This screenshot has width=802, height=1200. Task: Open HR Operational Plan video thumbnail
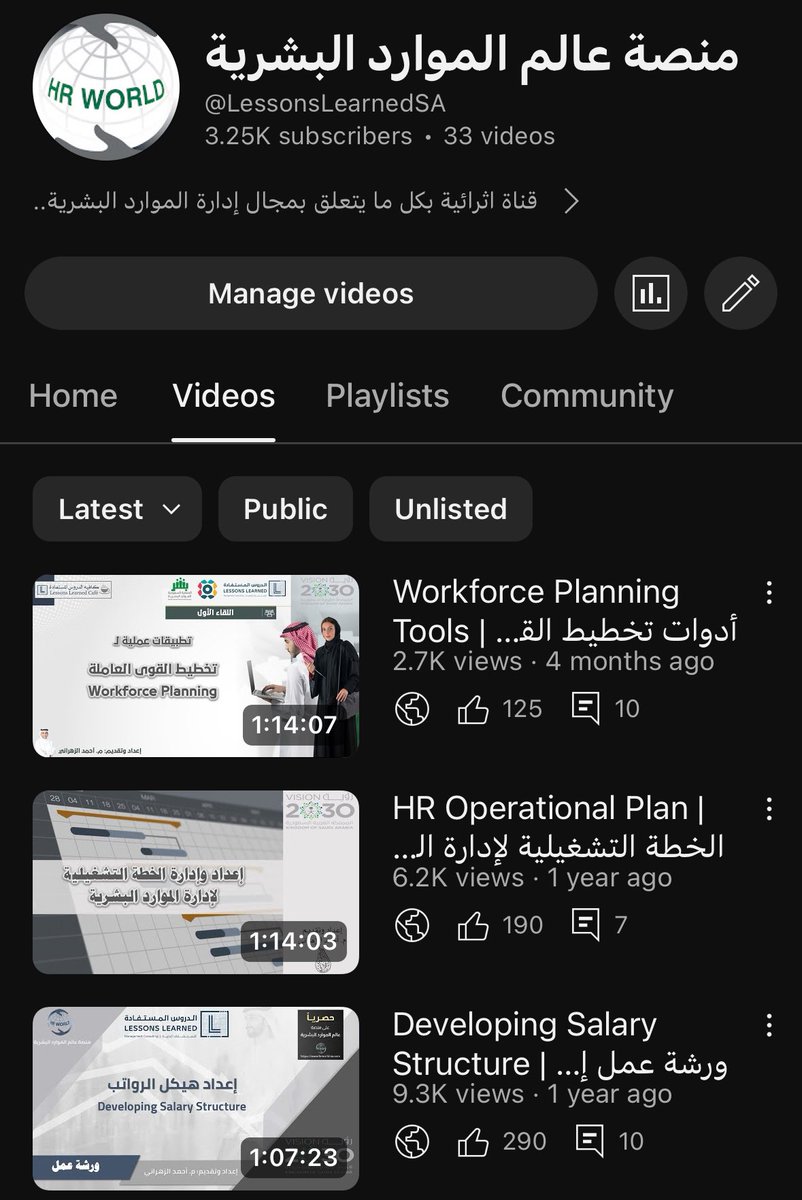pyautogui.click(x=196, y=882)
